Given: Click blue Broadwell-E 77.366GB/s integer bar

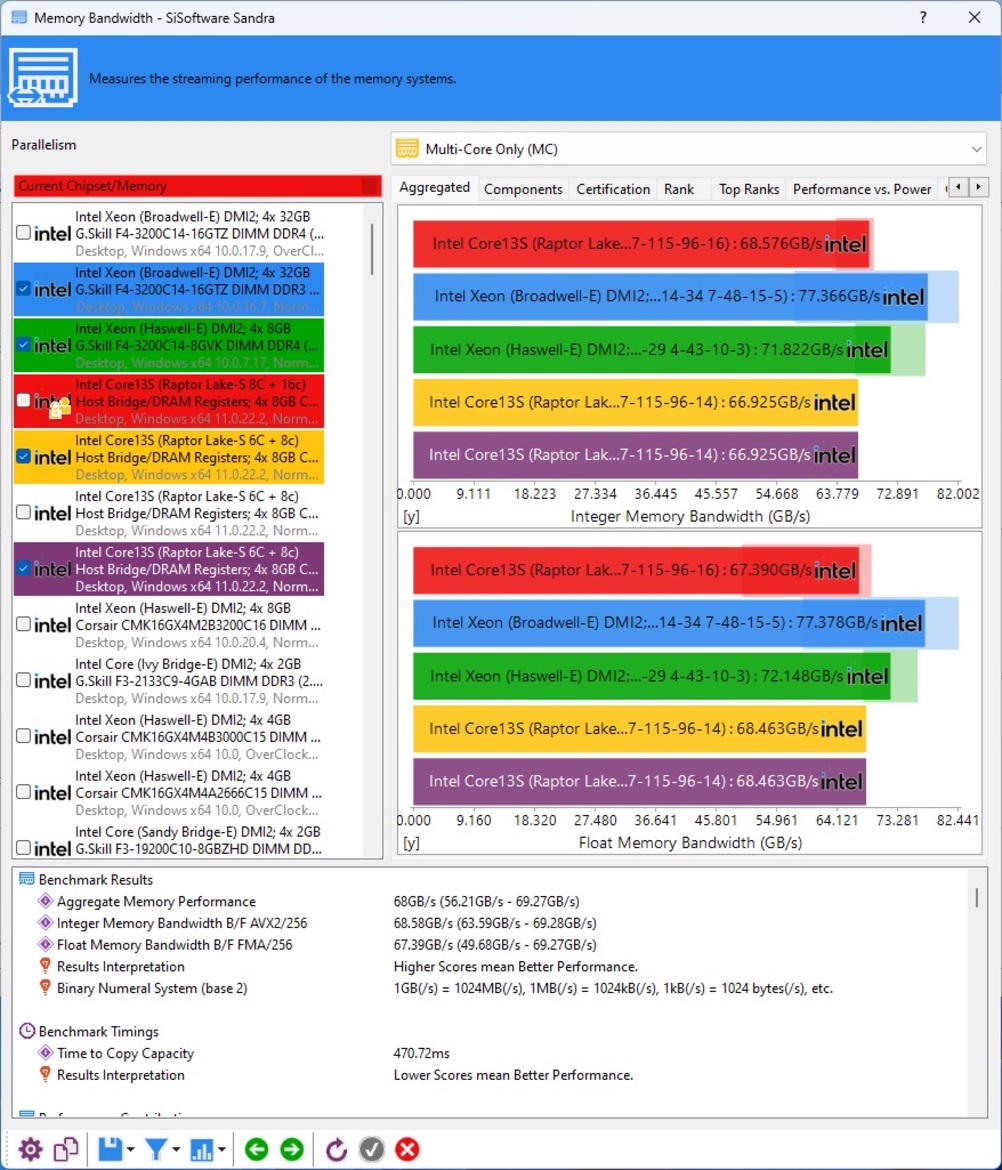Looking at the screenshot, I should coord(670,297).
